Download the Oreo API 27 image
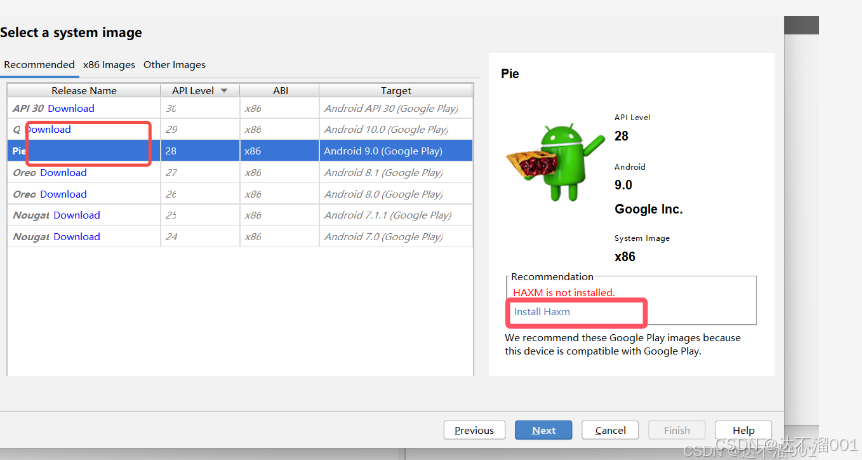862x460 pixels. tap(63, 173)
